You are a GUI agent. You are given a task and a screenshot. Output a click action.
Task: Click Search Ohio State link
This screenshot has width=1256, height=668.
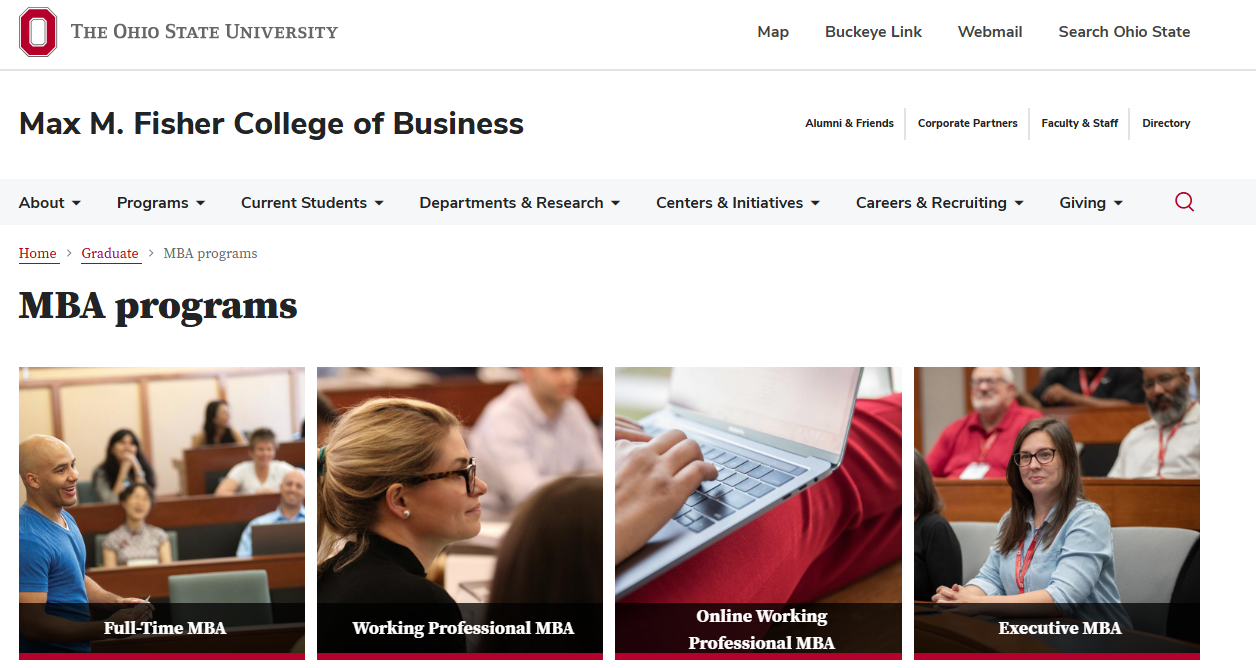pos(1124,32)
